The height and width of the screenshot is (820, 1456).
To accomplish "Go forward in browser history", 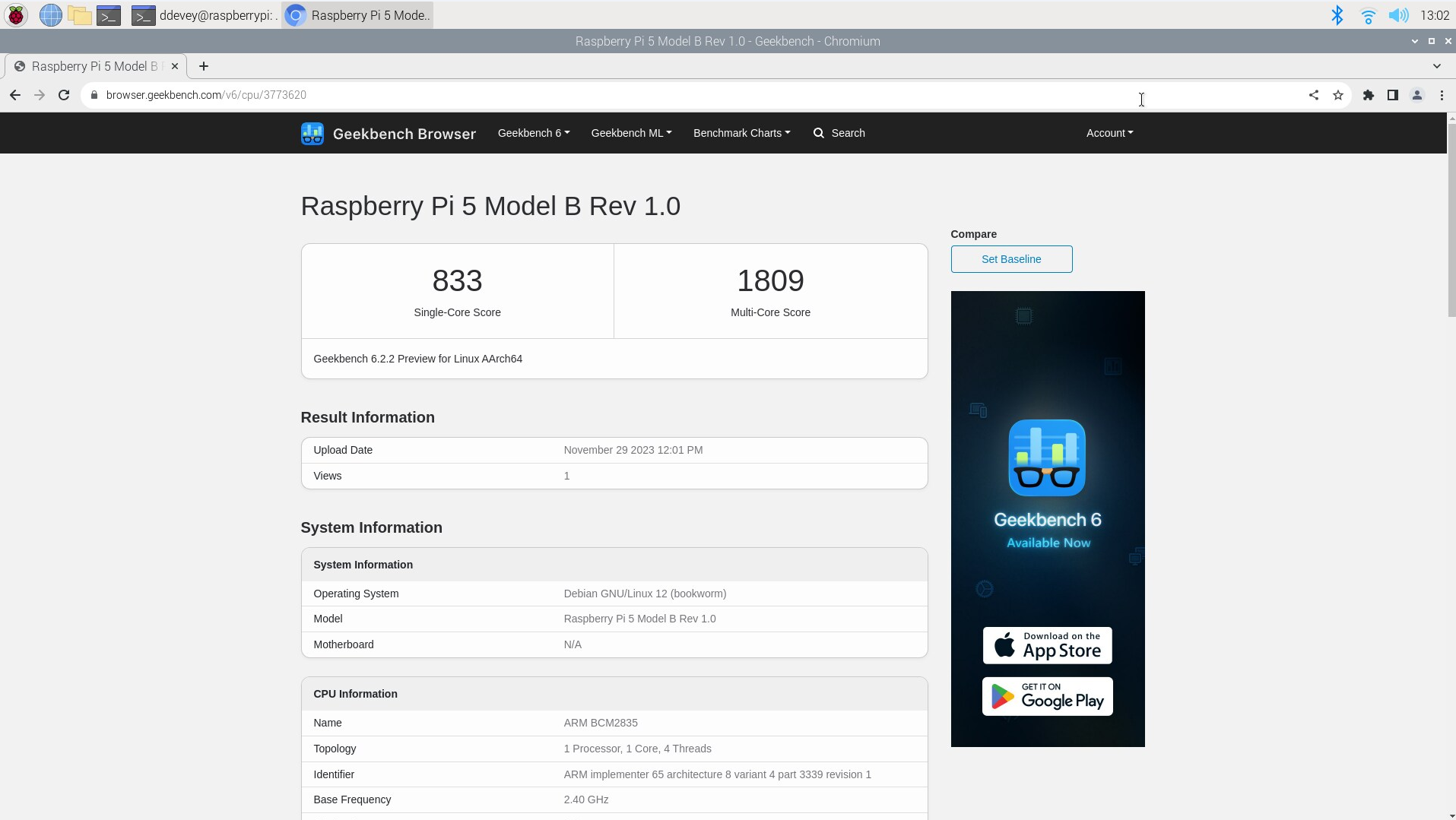I will (x=40, y=95).
